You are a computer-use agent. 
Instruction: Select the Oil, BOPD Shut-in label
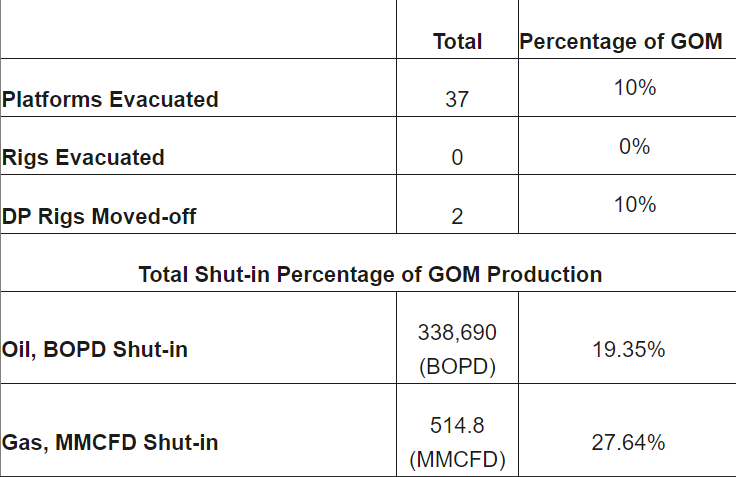click(94, 350)
